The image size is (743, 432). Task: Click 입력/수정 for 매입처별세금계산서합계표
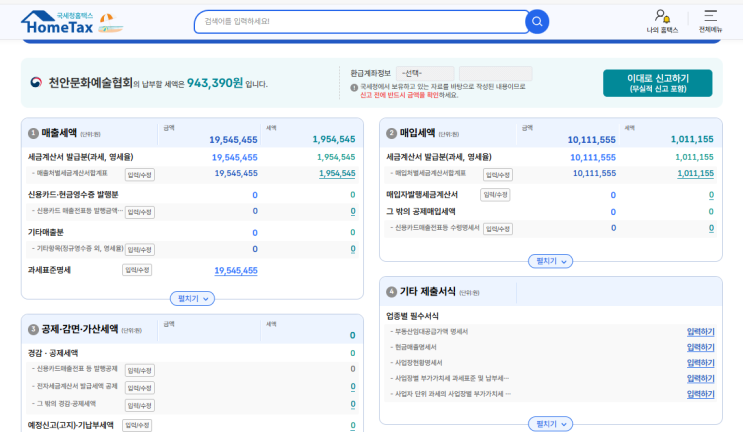[x=498, y=175]
